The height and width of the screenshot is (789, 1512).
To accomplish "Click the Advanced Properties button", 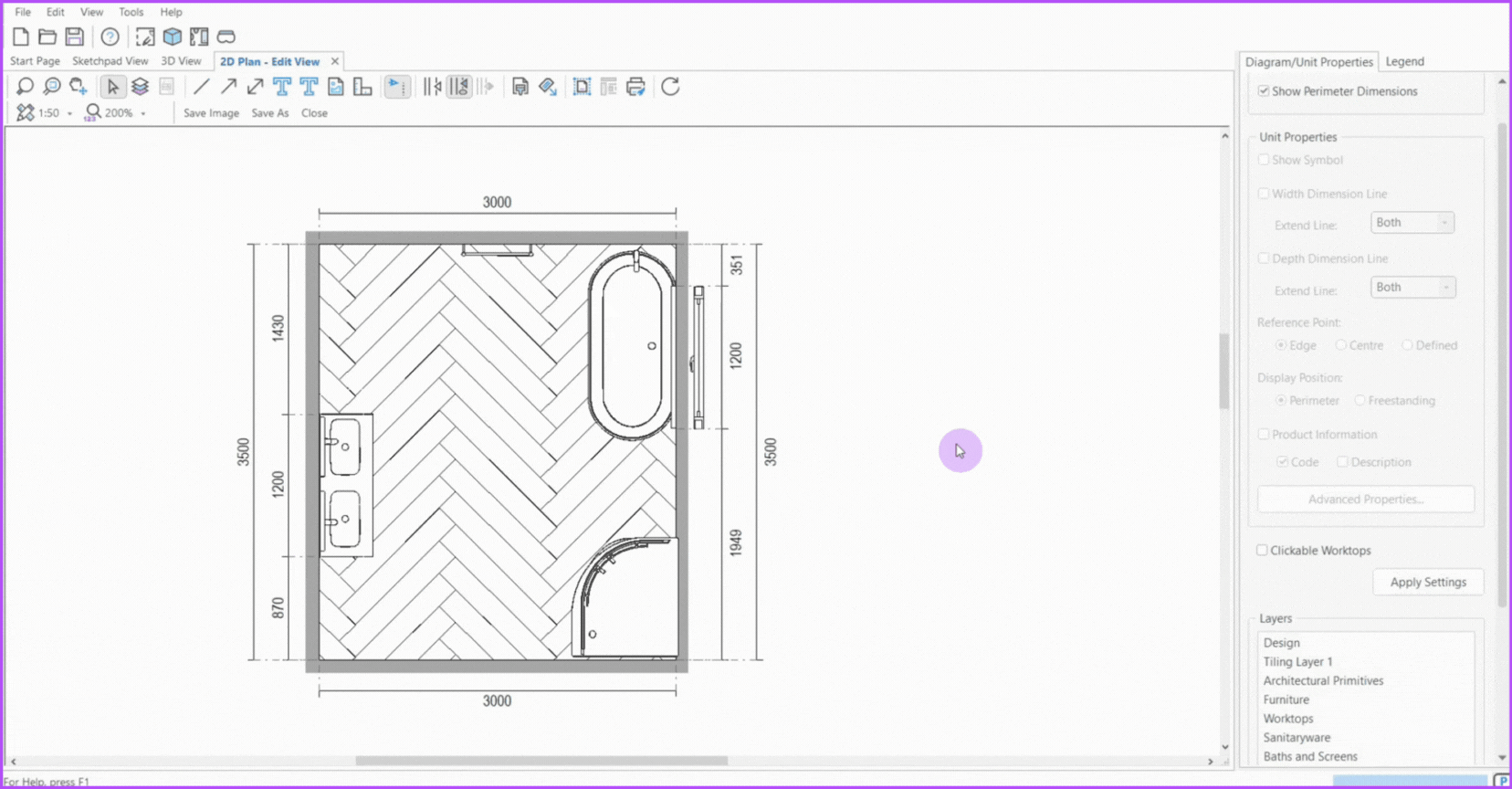I will coord(1366,500).
